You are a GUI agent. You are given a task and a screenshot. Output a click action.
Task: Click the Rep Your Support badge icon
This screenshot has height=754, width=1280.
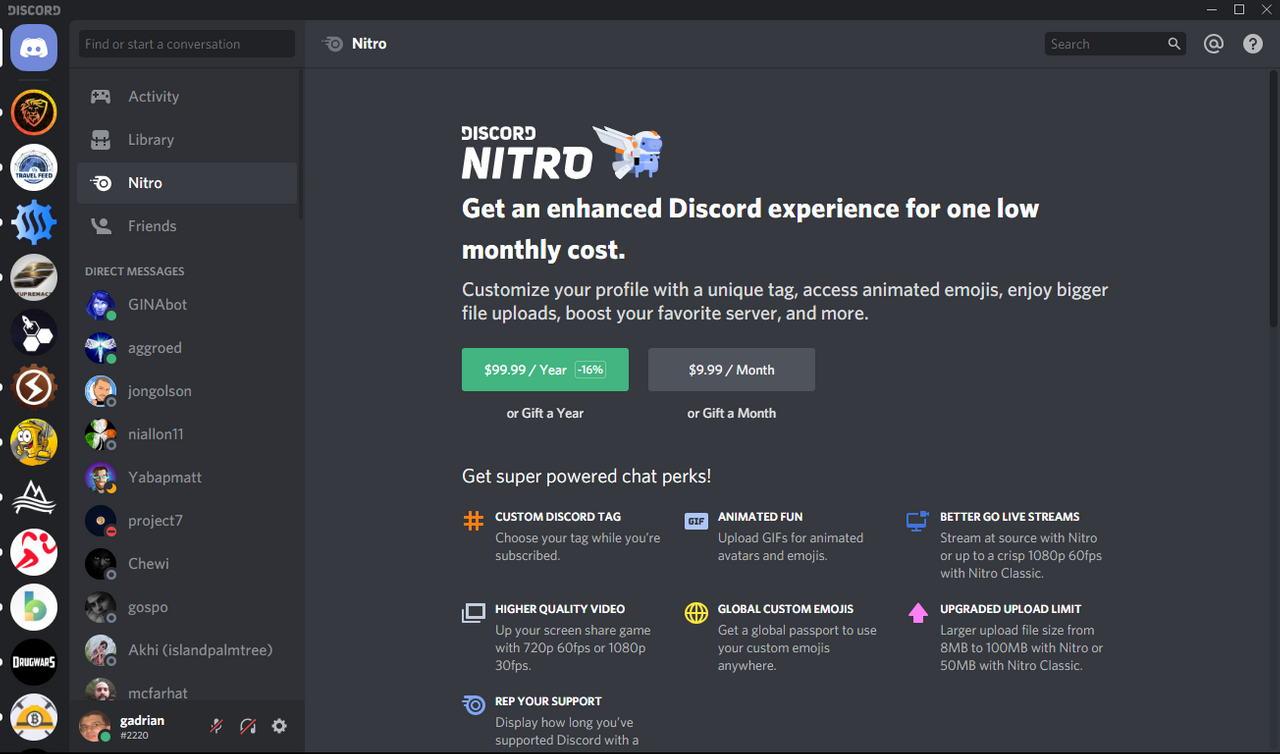pyautogui.click(x=473, y=705)
